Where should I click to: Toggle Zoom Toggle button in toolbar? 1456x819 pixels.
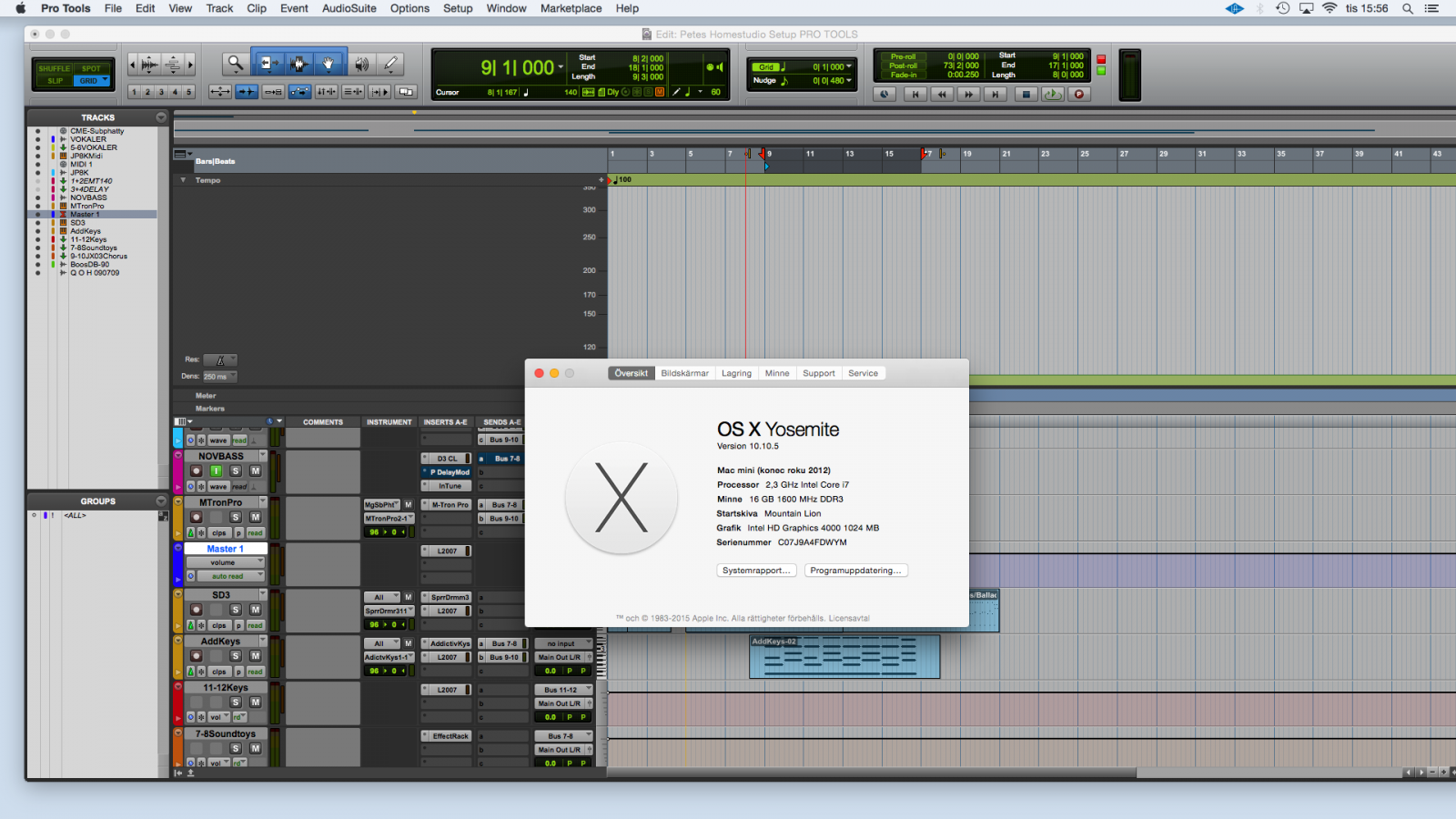tap(220, 92)
